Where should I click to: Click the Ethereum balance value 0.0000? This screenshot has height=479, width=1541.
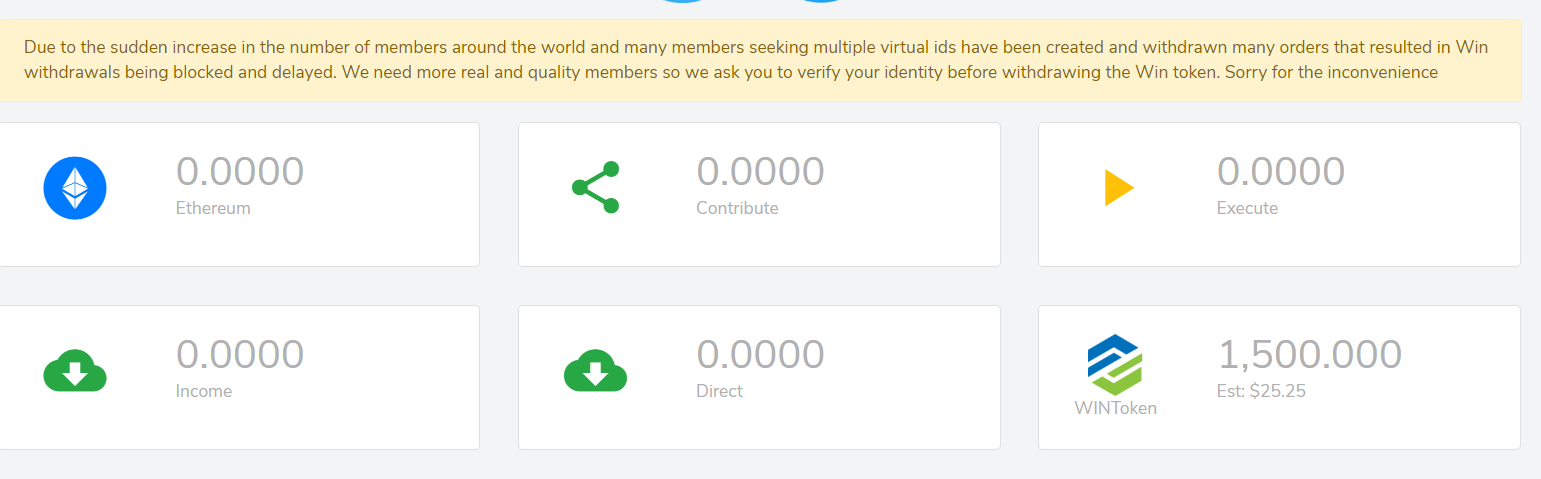pyautogui.click(x=240, y=172)
